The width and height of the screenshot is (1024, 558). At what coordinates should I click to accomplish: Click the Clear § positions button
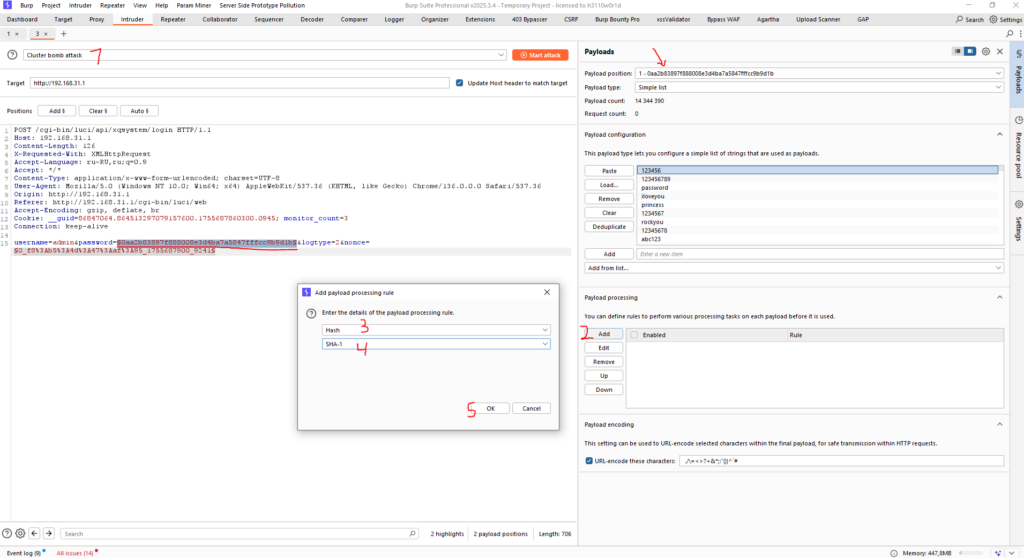tap(98, 111)
